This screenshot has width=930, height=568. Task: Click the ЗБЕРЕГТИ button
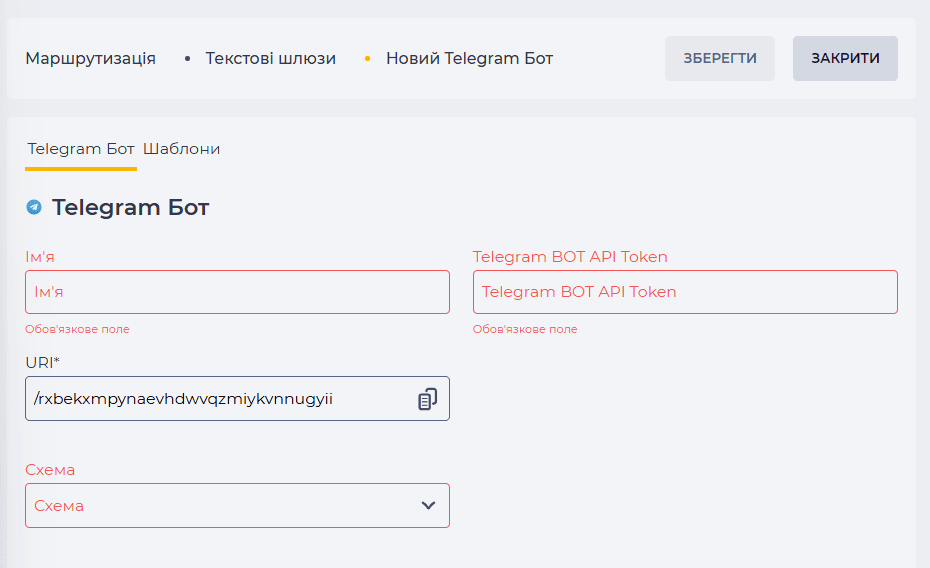coord(719,58)
